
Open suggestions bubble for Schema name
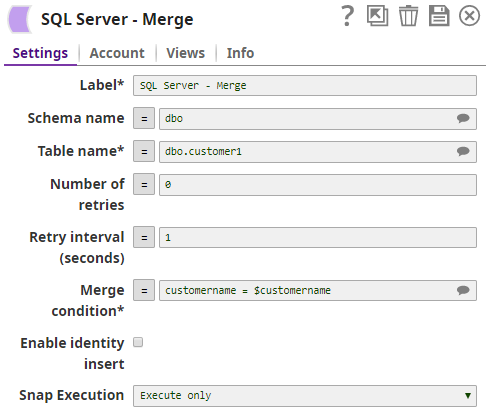click(463, 118)
